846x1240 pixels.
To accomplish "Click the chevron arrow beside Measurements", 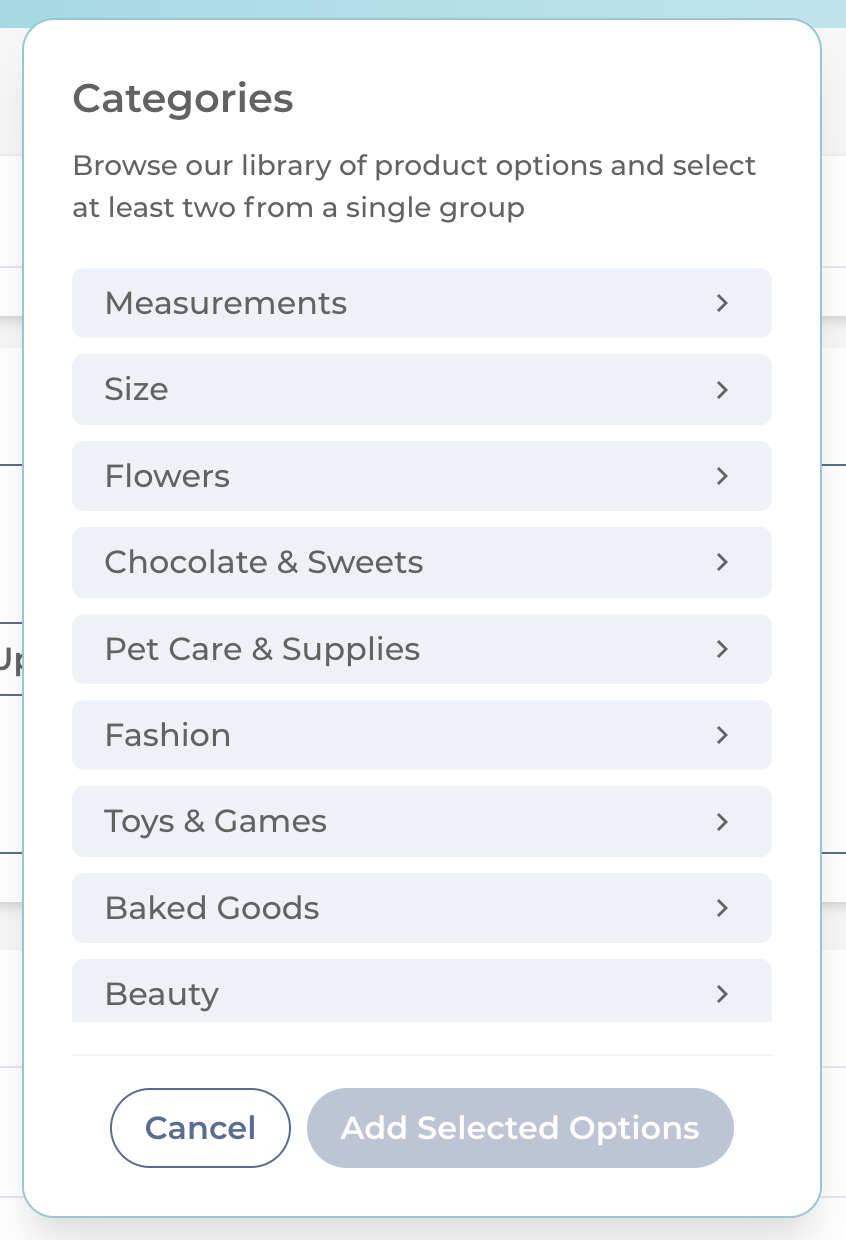I will [722, 303].
